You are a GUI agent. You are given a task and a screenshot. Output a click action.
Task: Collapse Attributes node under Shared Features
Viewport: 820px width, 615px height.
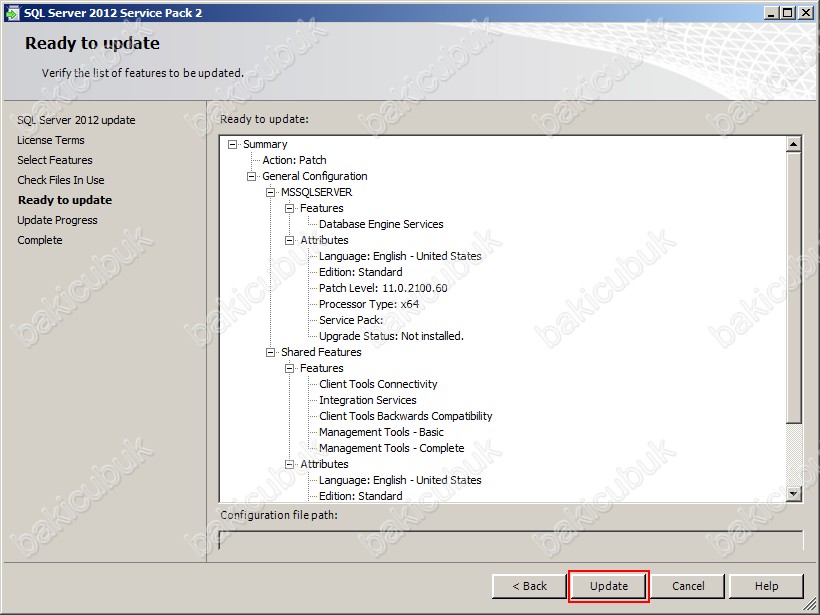(x=289, y=464)
